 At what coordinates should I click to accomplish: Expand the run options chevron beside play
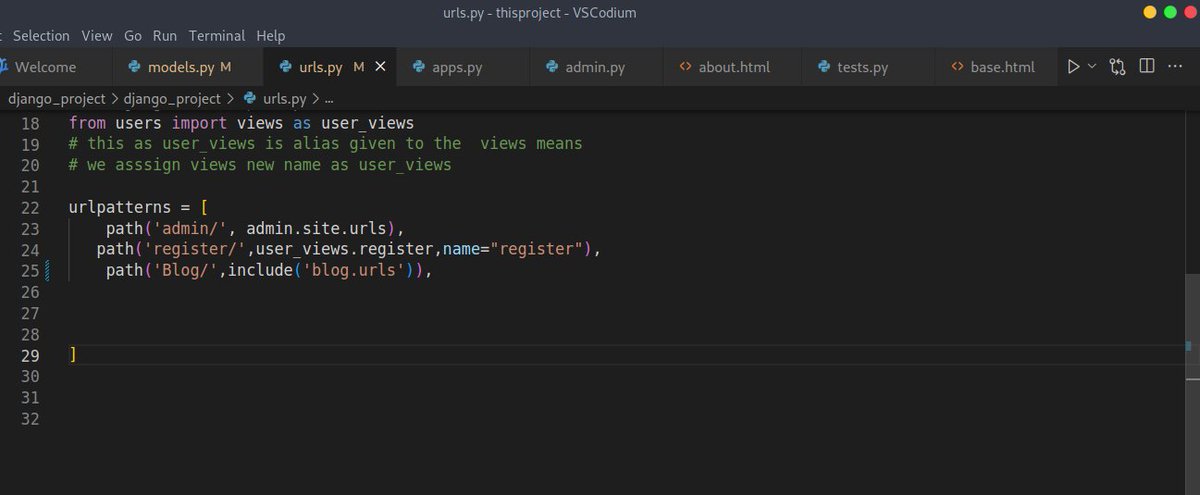(1092, 66)
